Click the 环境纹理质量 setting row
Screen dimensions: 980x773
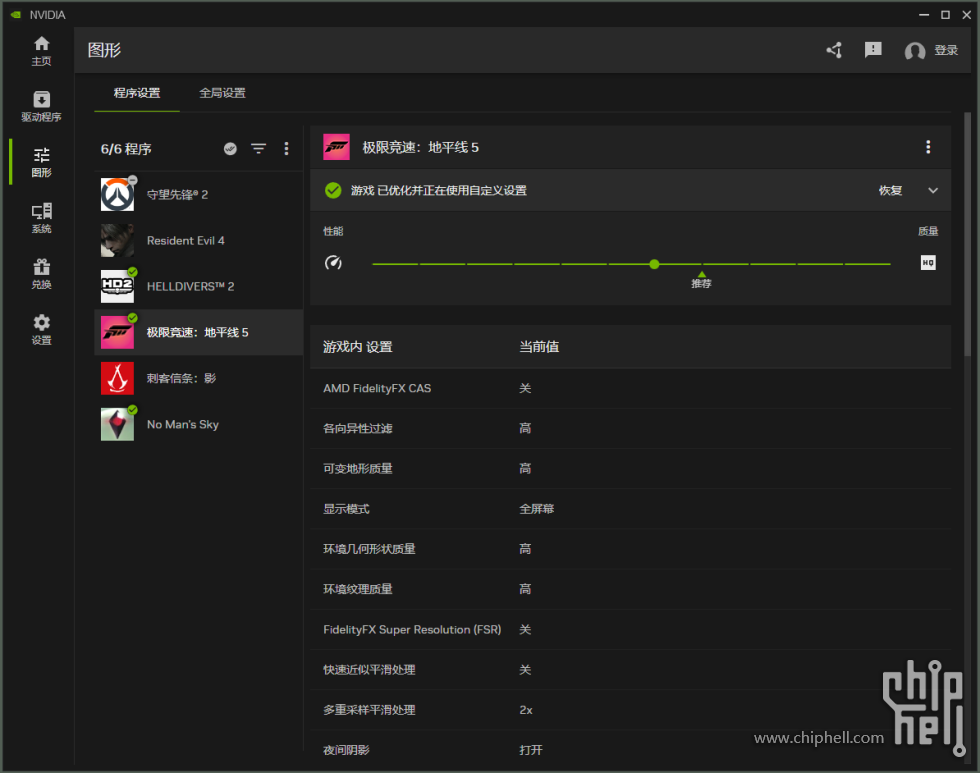click(630, 589)
